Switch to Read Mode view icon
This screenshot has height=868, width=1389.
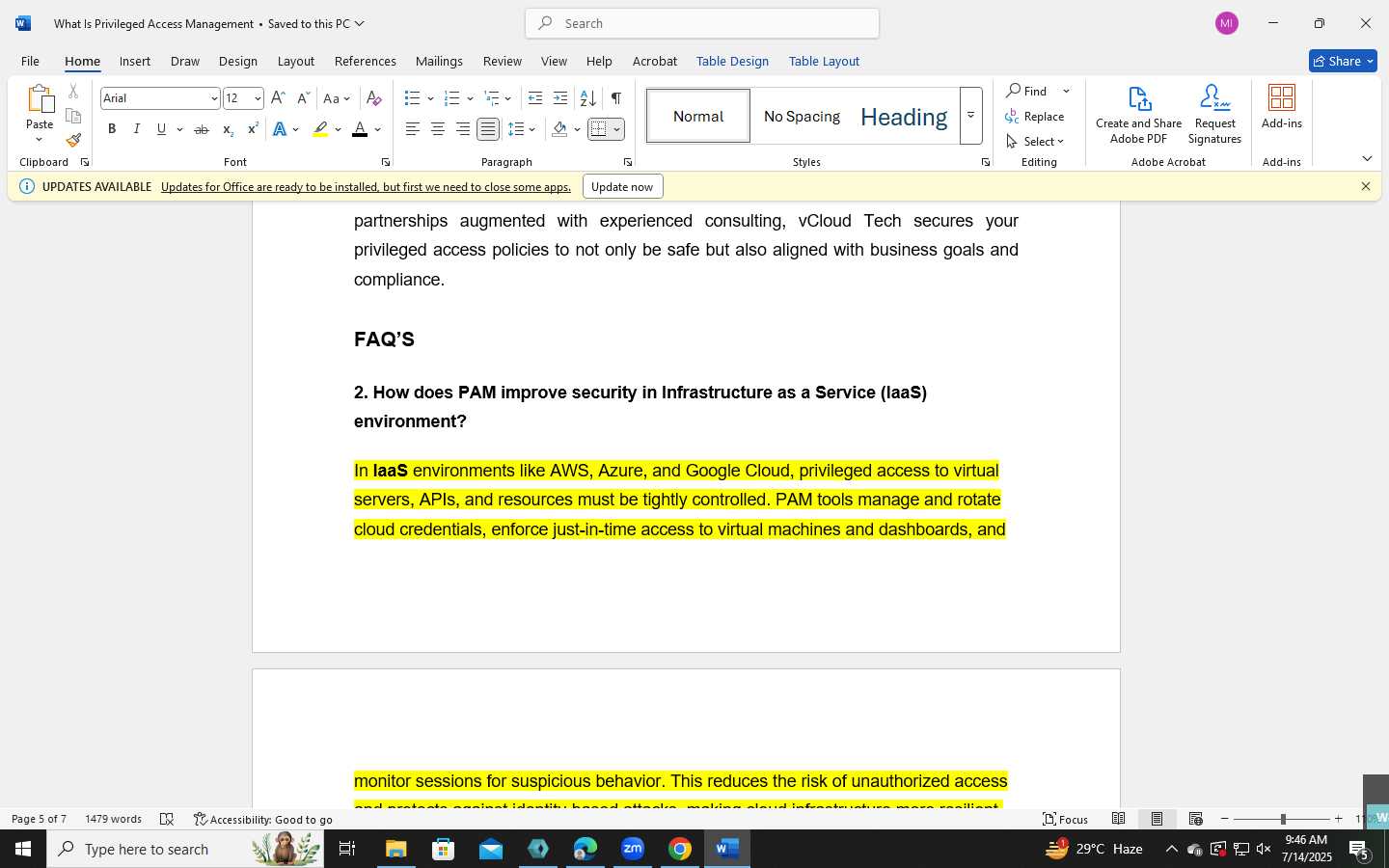coord(1119,819)
